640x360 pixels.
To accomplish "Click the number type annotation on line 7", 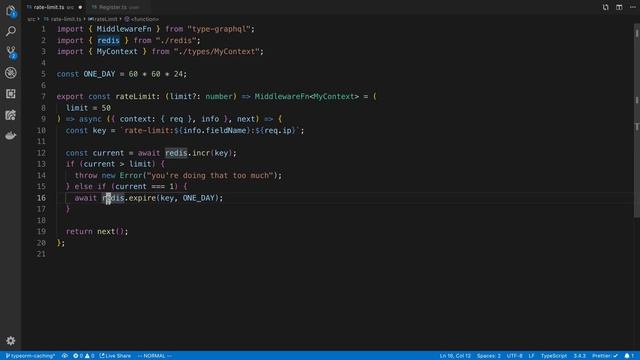I will click(x=219, y=97).
